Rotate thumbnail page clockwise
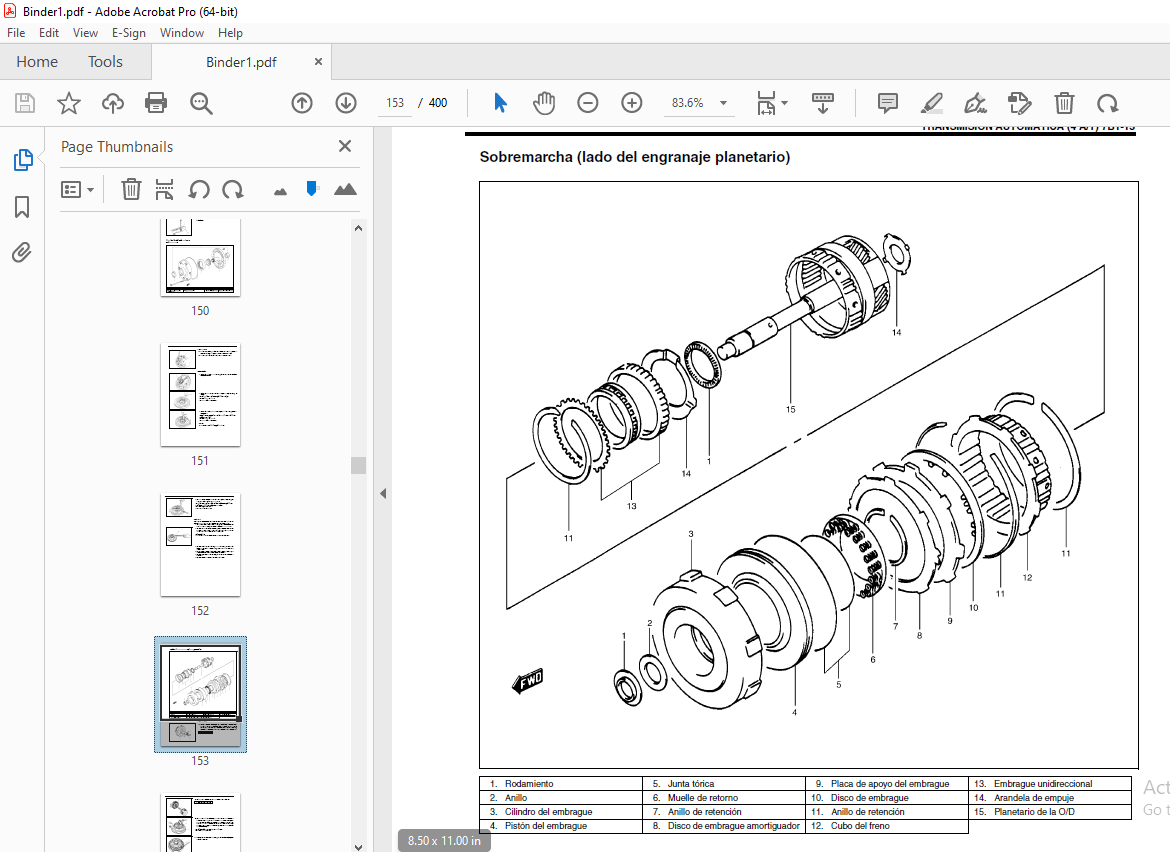This screenshot has width=1170, height=852. pos(233,189)
